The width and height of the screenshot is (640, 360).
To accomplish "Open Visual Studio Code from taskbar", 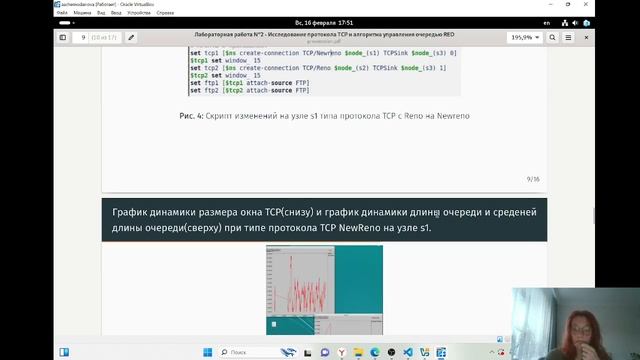I will pyautogui.click(x=408, y=352).
